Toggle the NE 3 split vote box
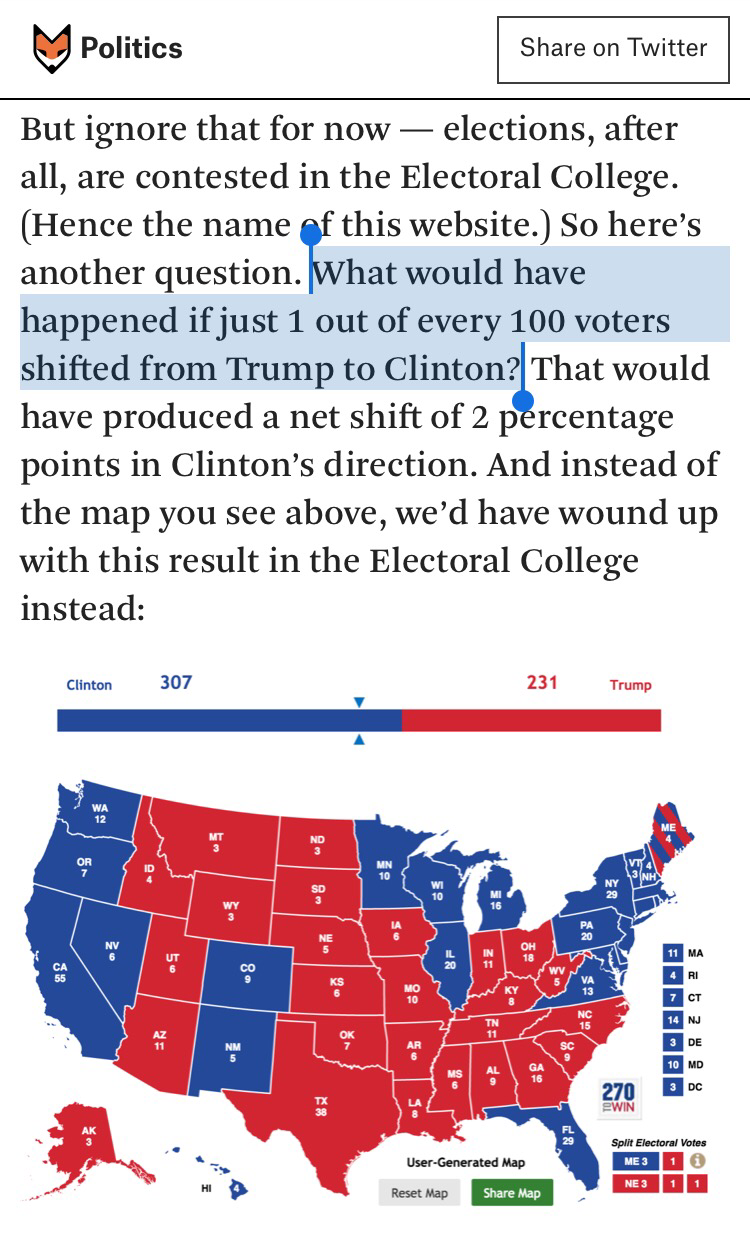Screen dimensions: 750x1254 click(634, 1184)
